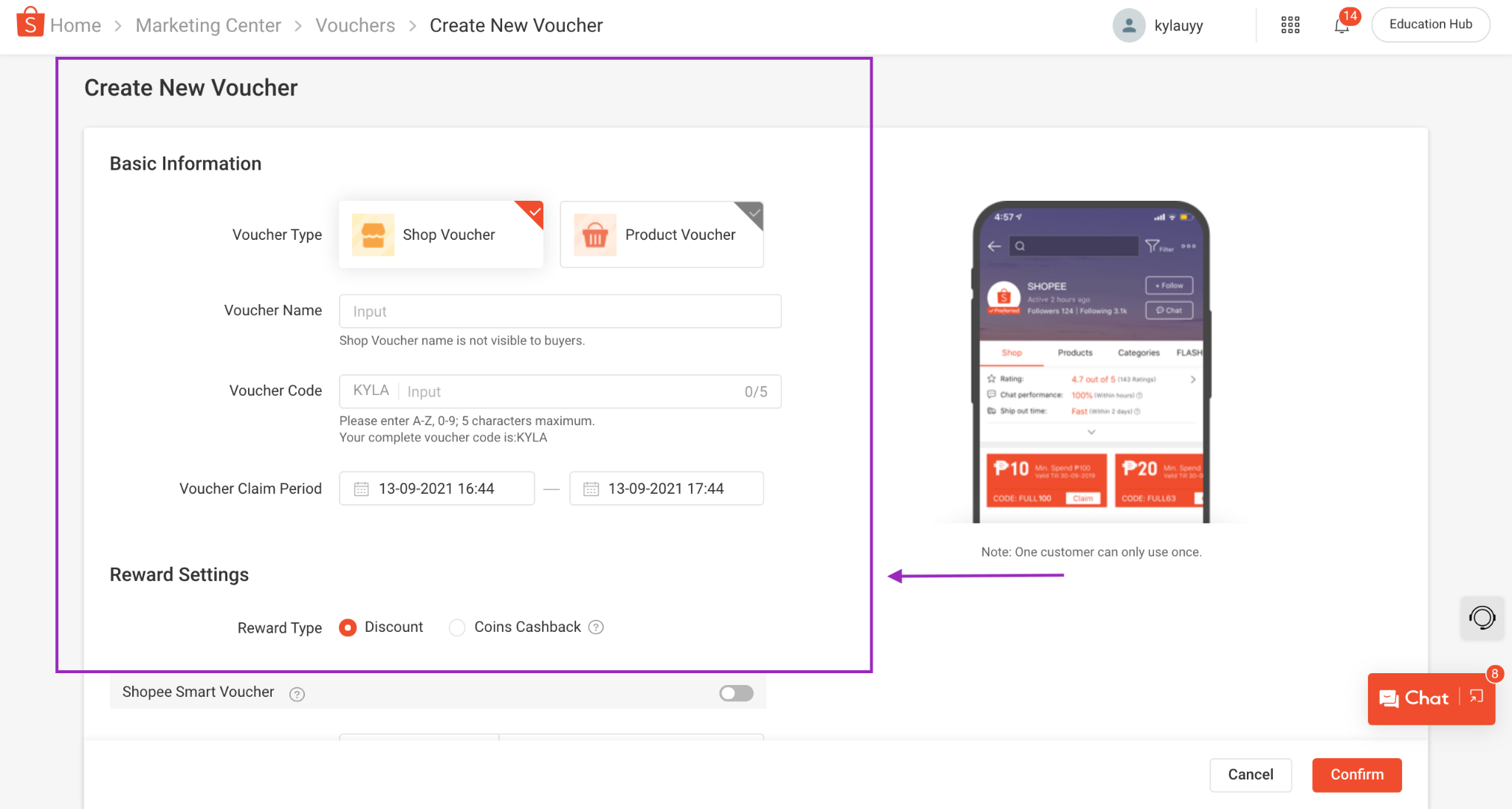
Task: Click the Confirm button
Action: pyautogui.click(x=1357, y=774)
